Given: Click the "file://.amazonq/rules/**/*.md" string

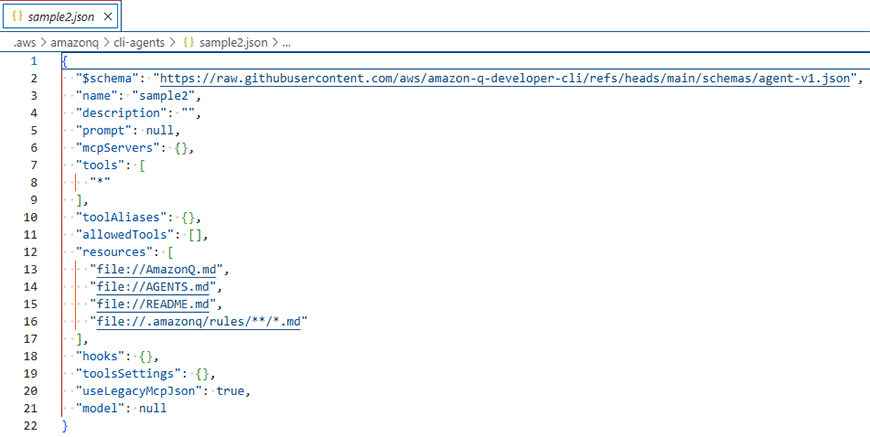Looking at the screenshot, I should click(x=198, y=322).
